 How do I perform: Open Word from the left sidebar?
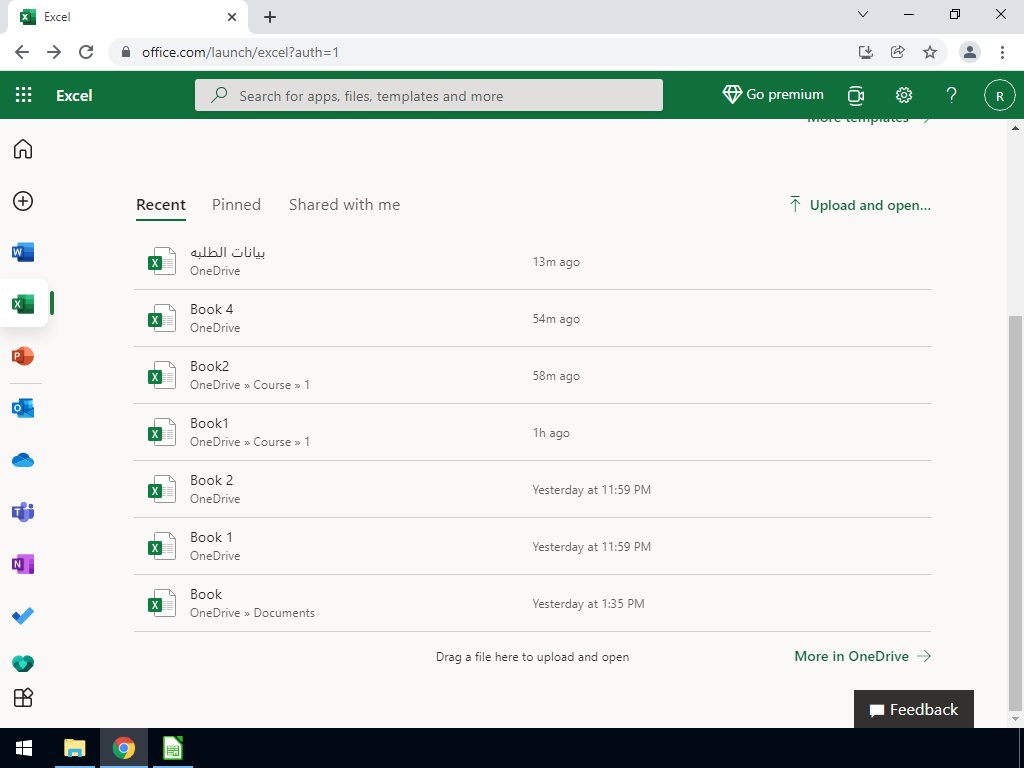tap(23, 252)
